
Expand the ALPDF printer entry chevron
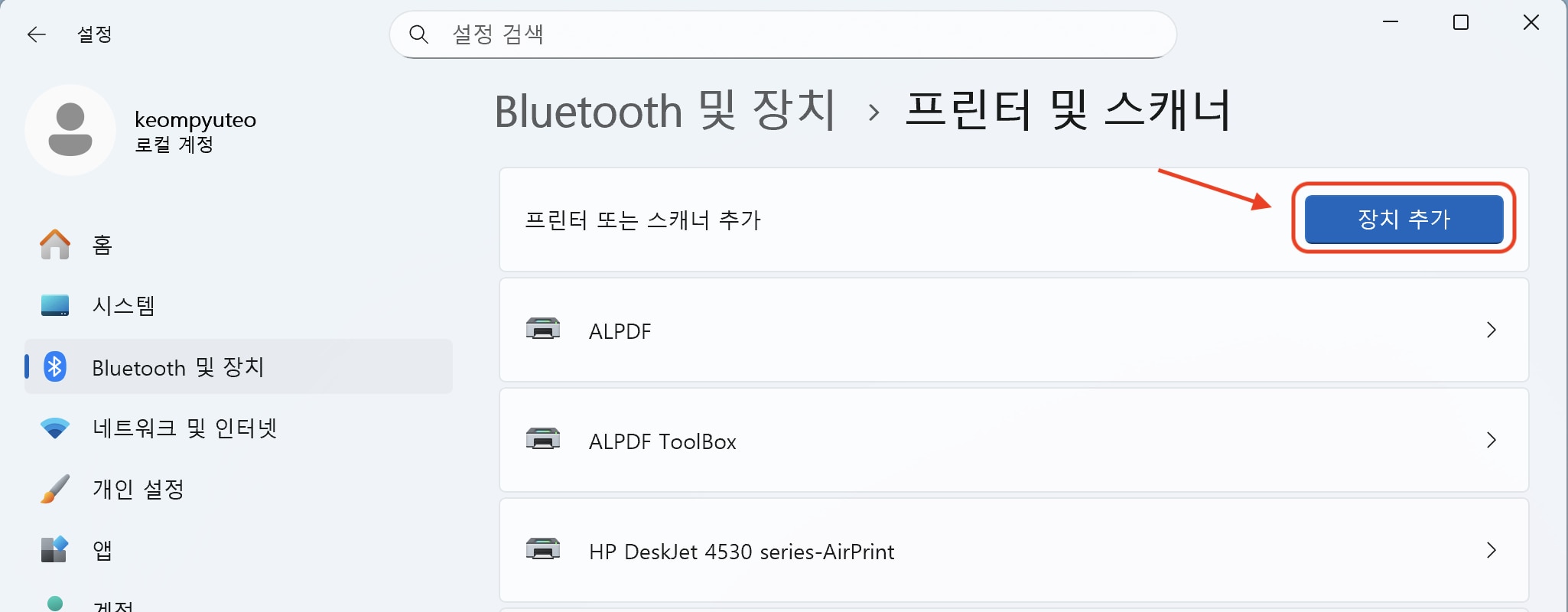tap(1491, 330)
